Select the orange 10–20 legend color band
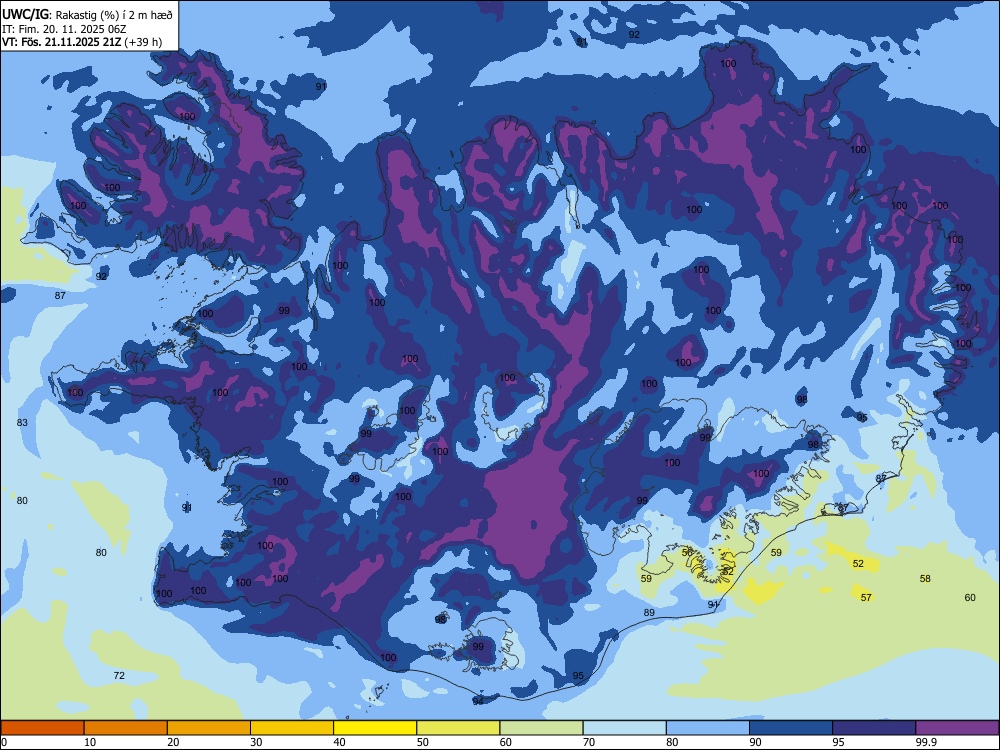This screenshot has height=750, width=1000. pyautogui.click(x=126, y=728)
